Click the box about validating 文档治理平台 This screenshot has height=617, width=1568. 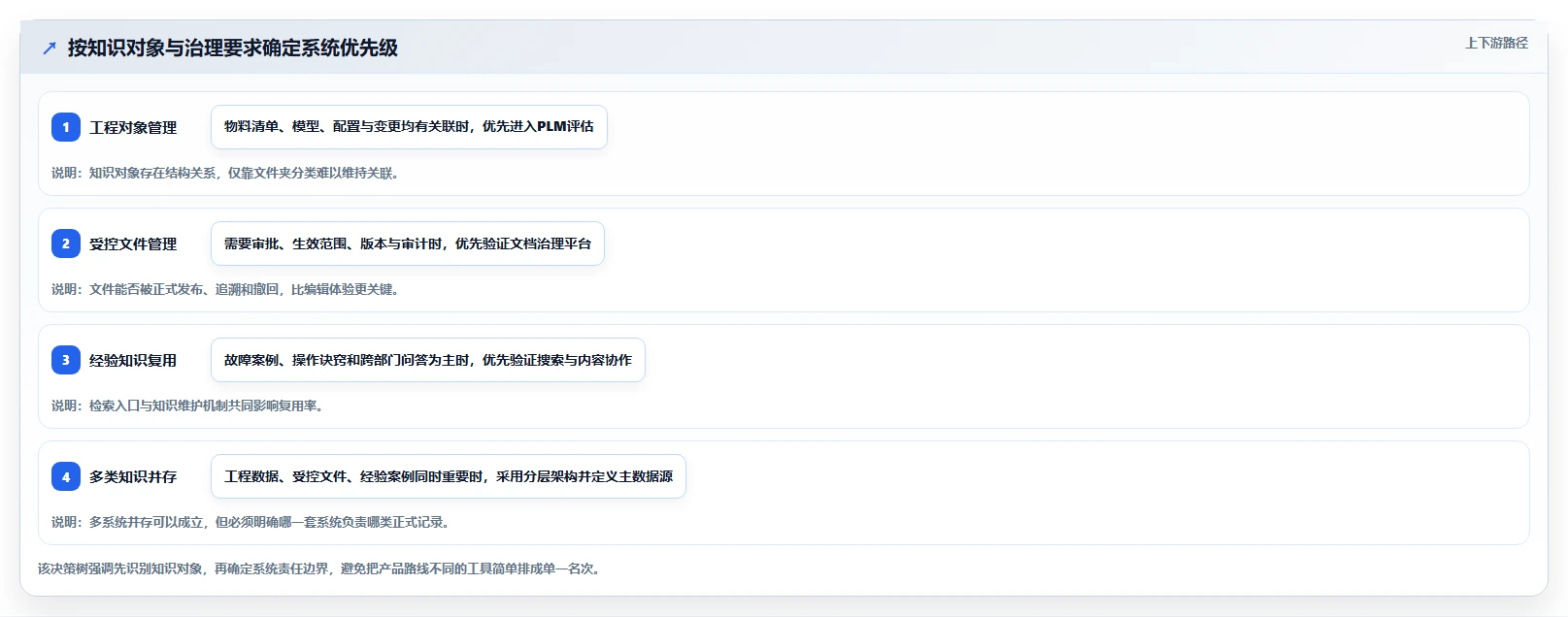pos(408,244)
